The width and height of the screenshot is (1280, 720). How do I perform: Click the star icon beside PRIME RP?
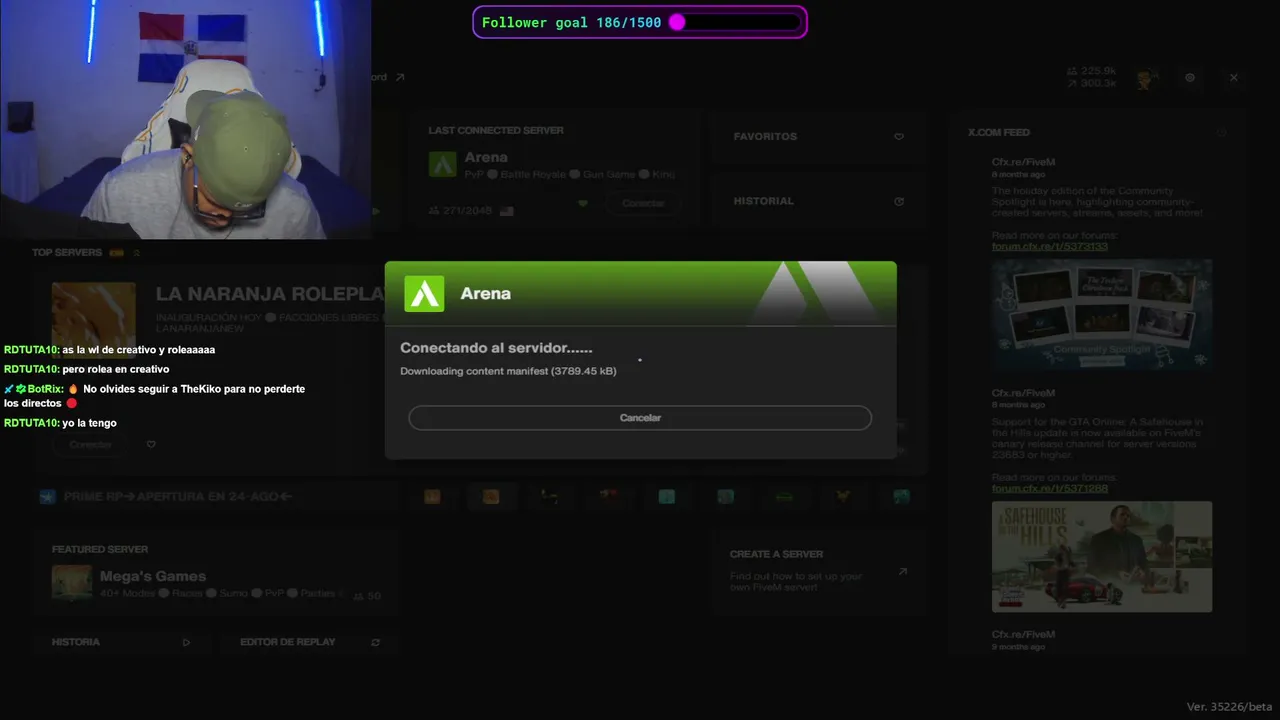click(x=47, y=496)
